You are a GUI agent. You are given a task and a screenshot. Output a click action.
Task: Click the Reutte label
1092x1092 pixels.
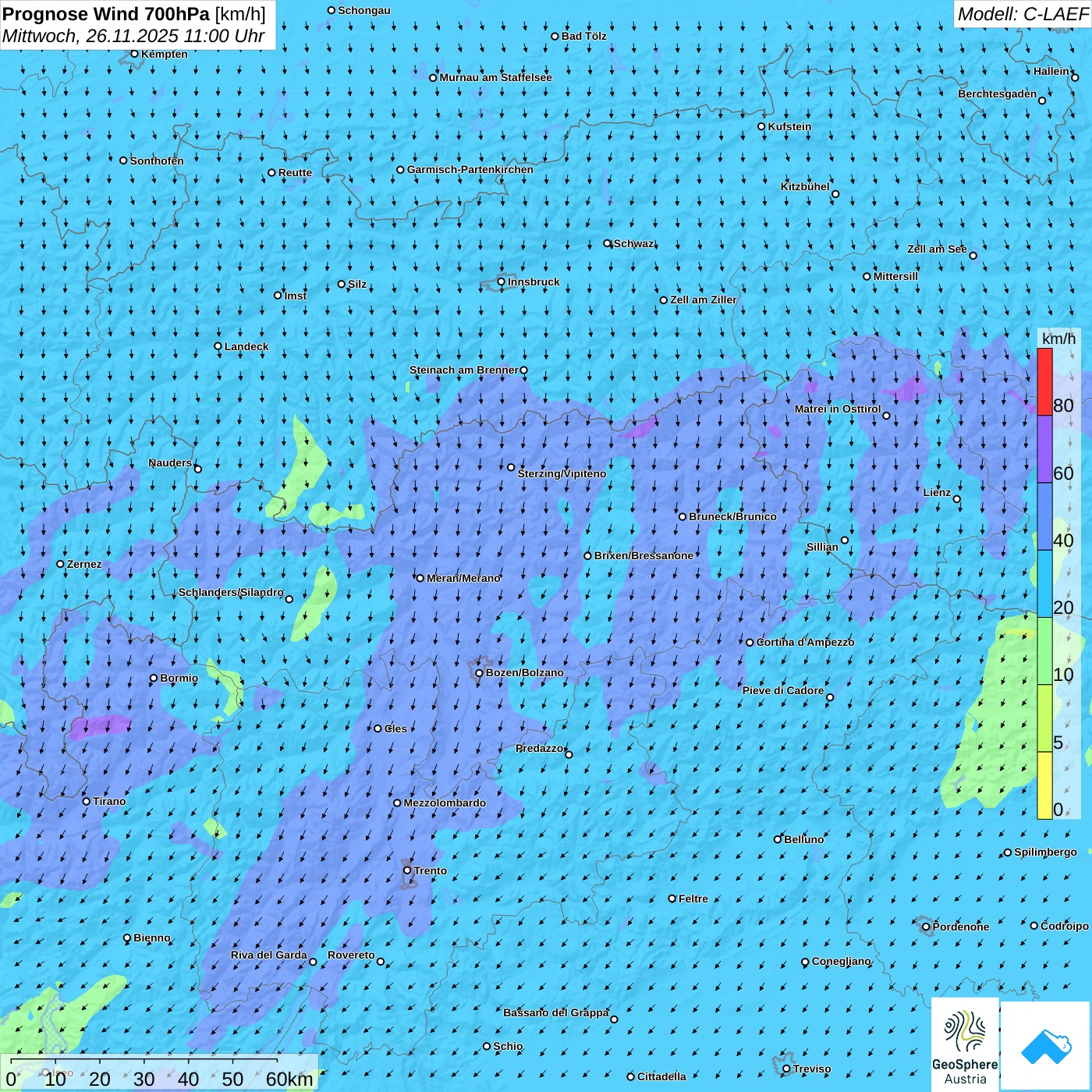pyautogui.click(x=295, y=172)
